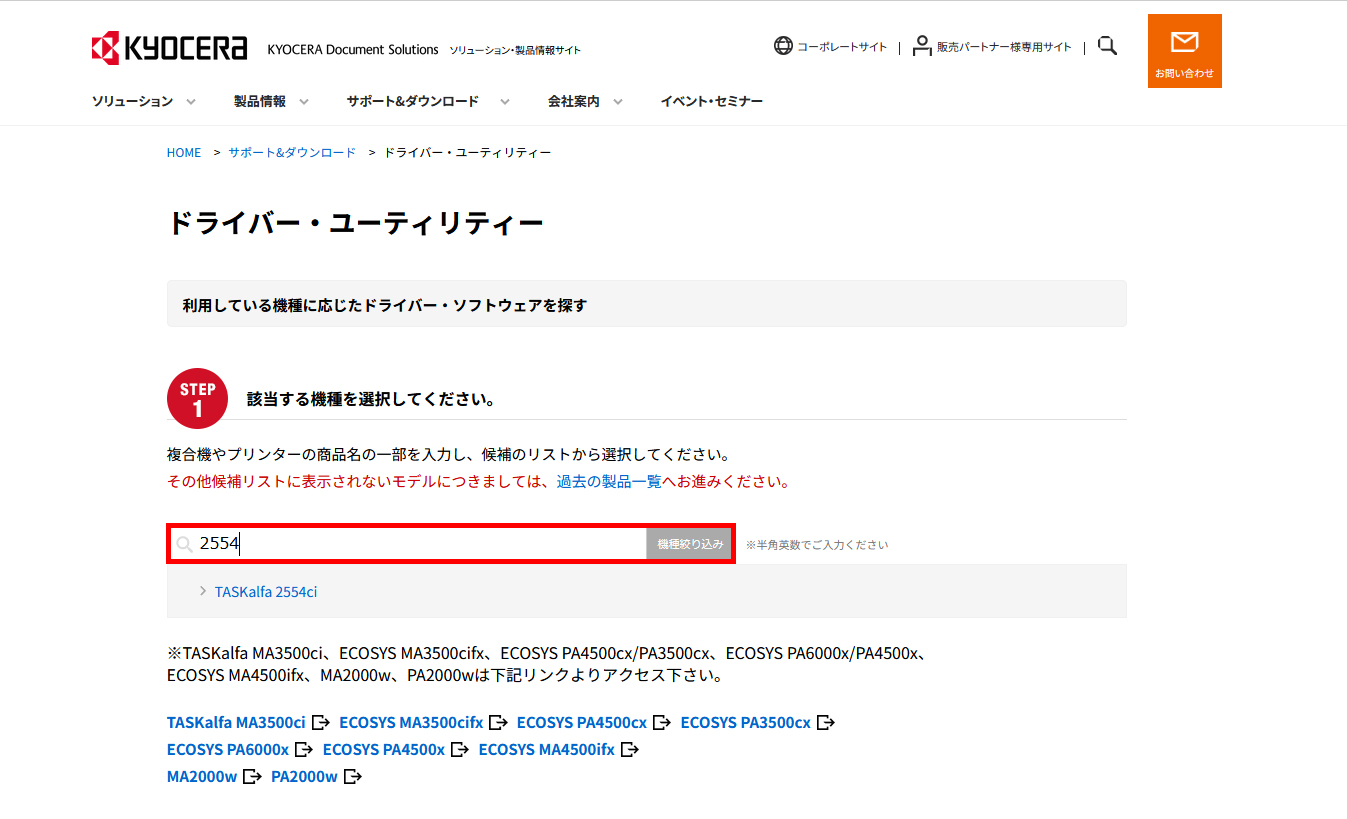Click chevron beside TASKalfa 2554ci result

click(203, 592)
